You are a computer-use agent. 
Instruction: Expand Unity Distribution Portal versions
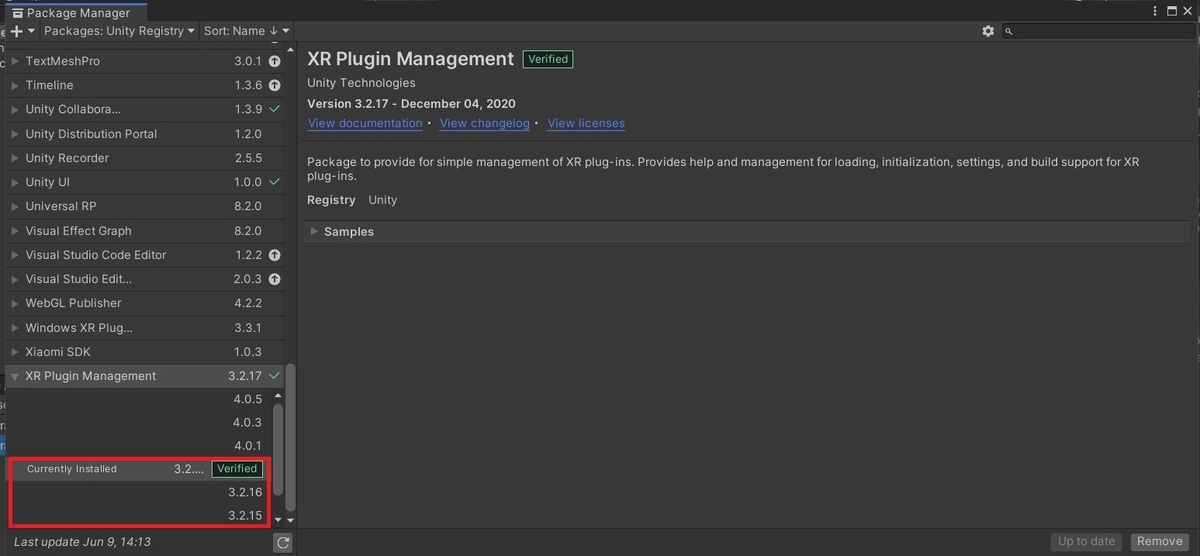click(x=15, y=134)
